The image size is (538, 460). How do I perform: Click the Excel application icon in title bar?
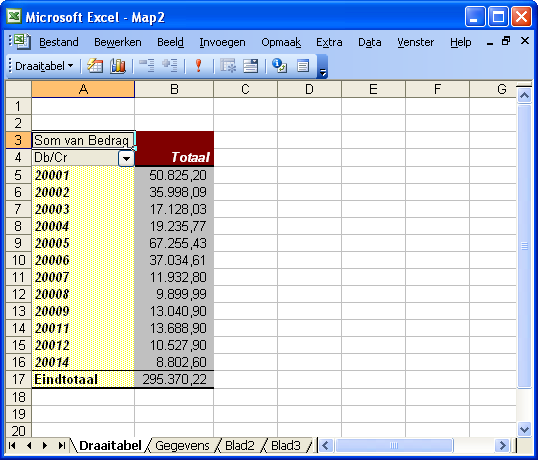(x=14, y=16)
